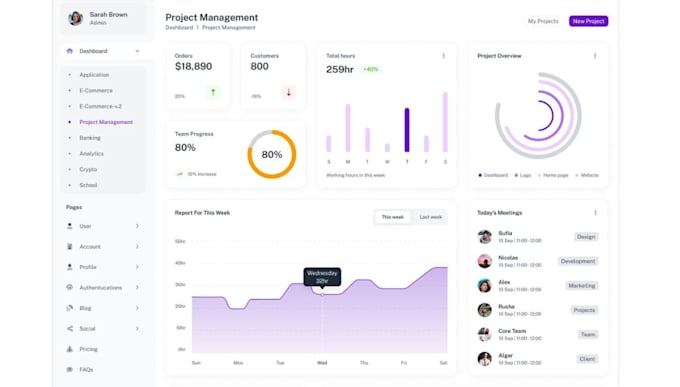
Task: Expand the User pages section
Action: click(x=137, y=226)
